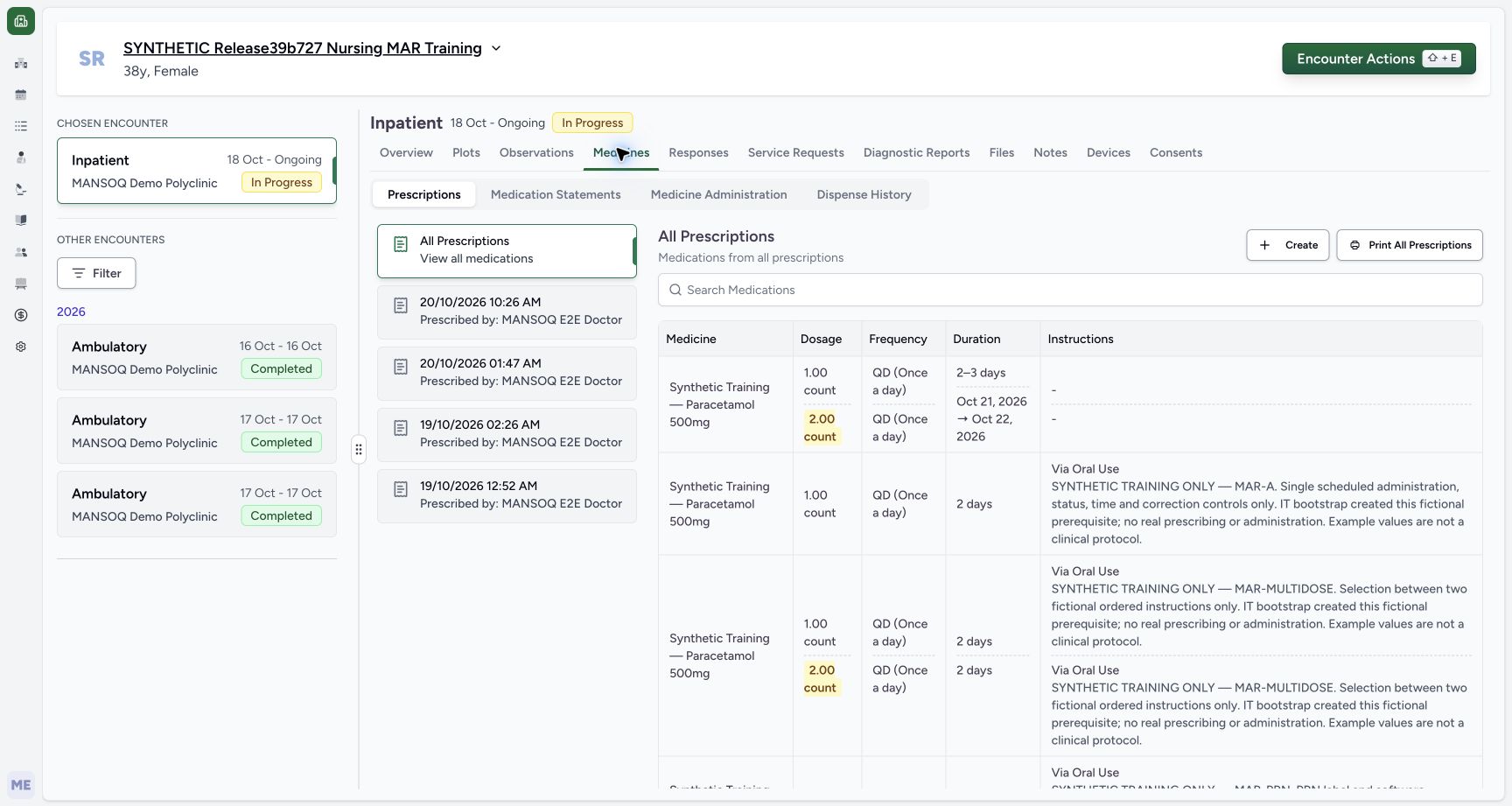Switch to the Consents tab
The height and width of the screenshot is (806, 1512).
pyautogui.click(x=1175, y=152)
